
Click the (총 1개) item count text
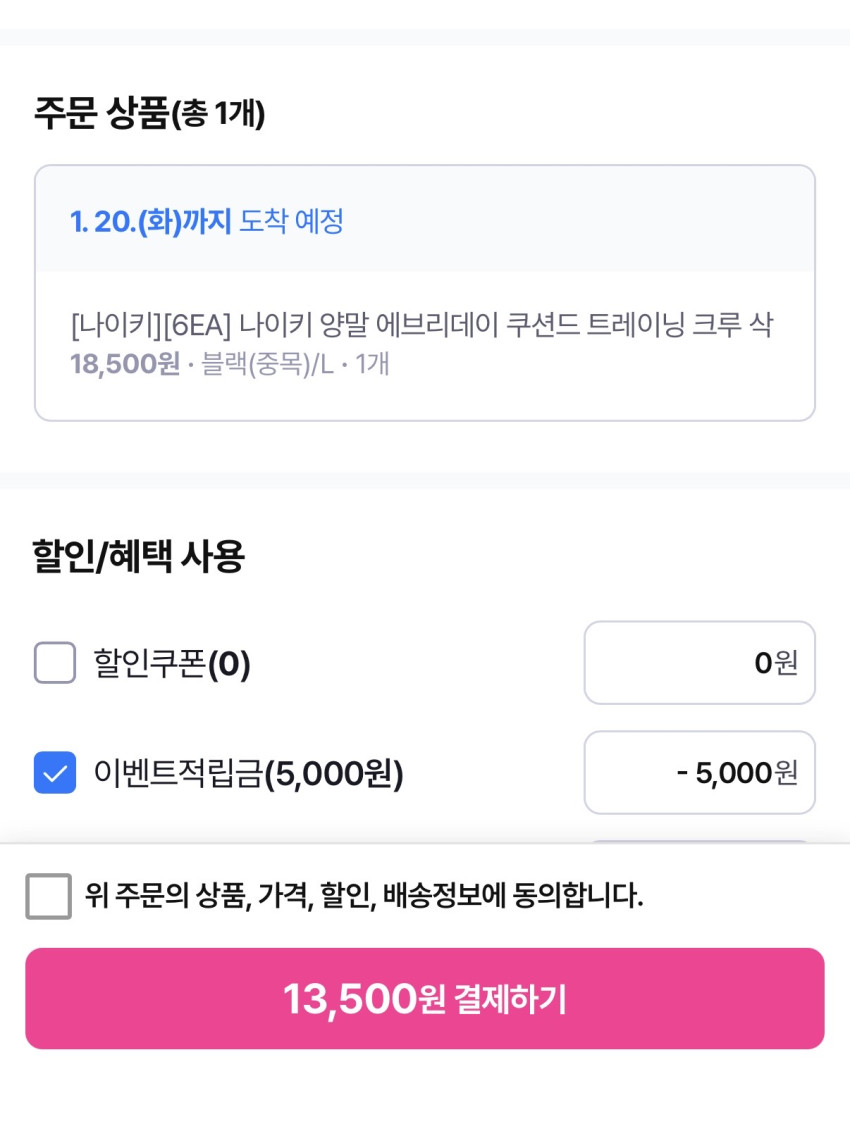tap(218, 115)
